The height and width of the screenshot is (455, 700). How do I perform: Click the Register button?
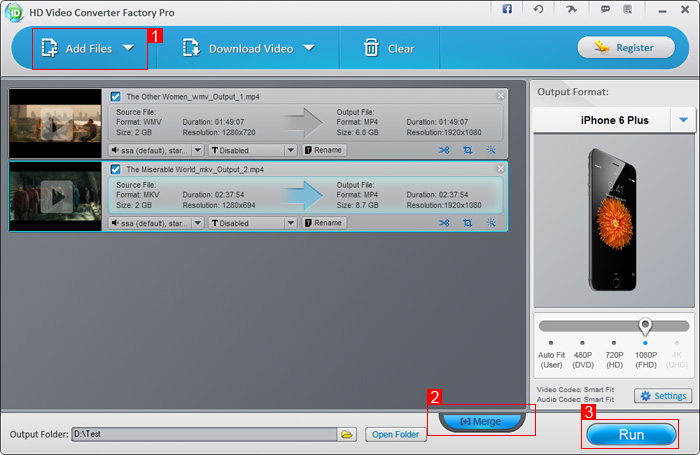coord(626,47)
